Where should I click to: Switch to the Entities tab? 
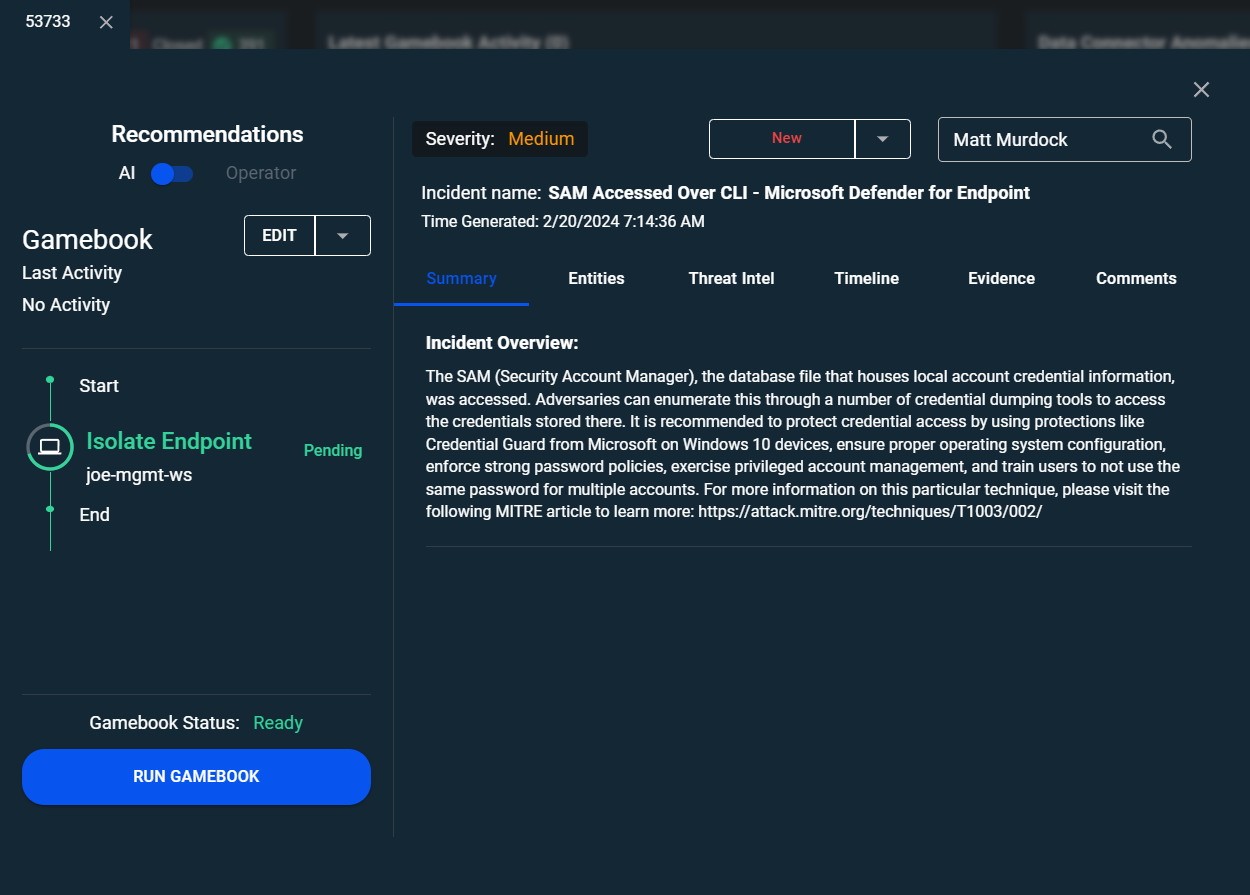click(596, 278)
